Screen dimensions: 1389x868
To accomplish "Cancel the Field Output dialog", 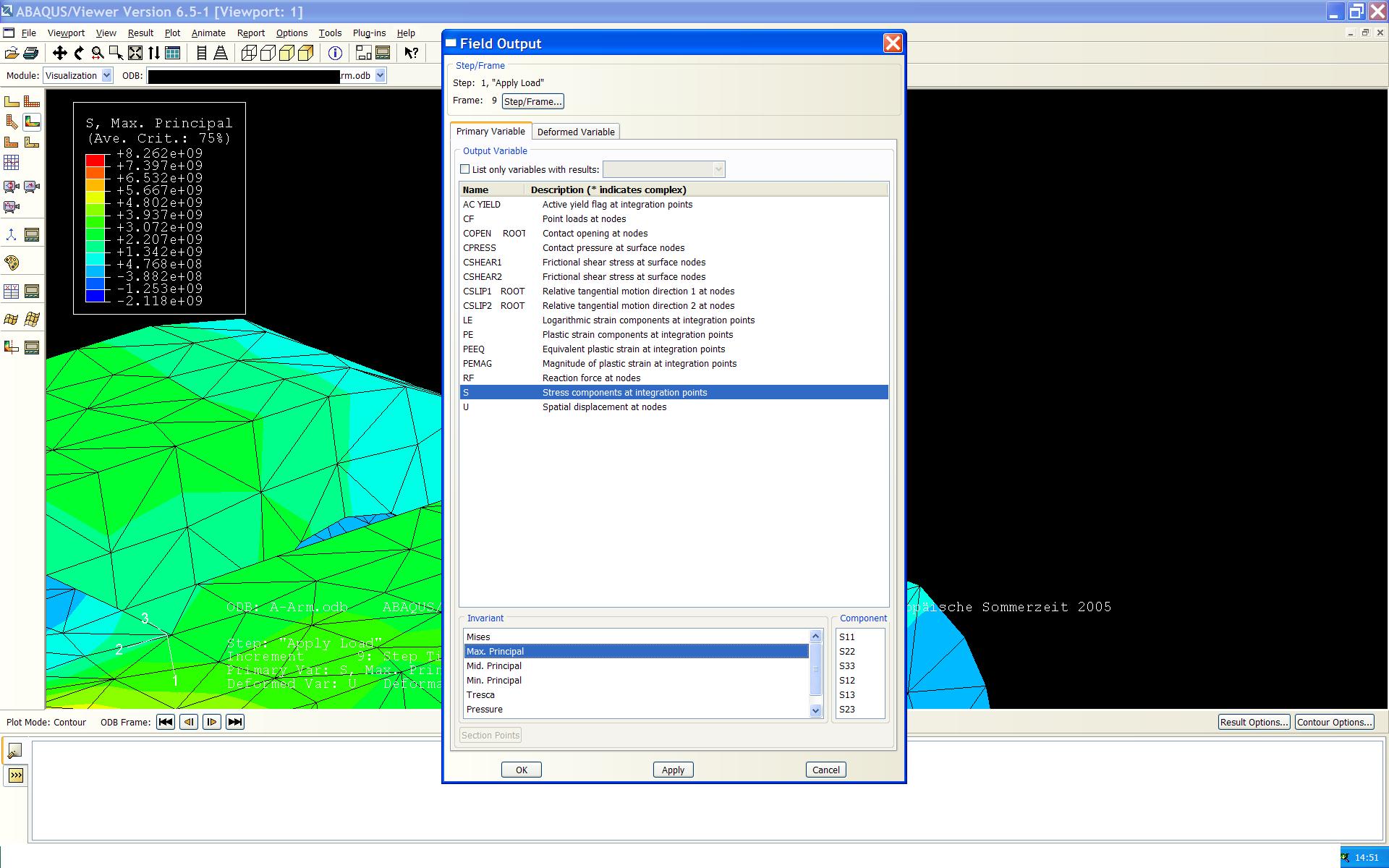I will [826, 770].
